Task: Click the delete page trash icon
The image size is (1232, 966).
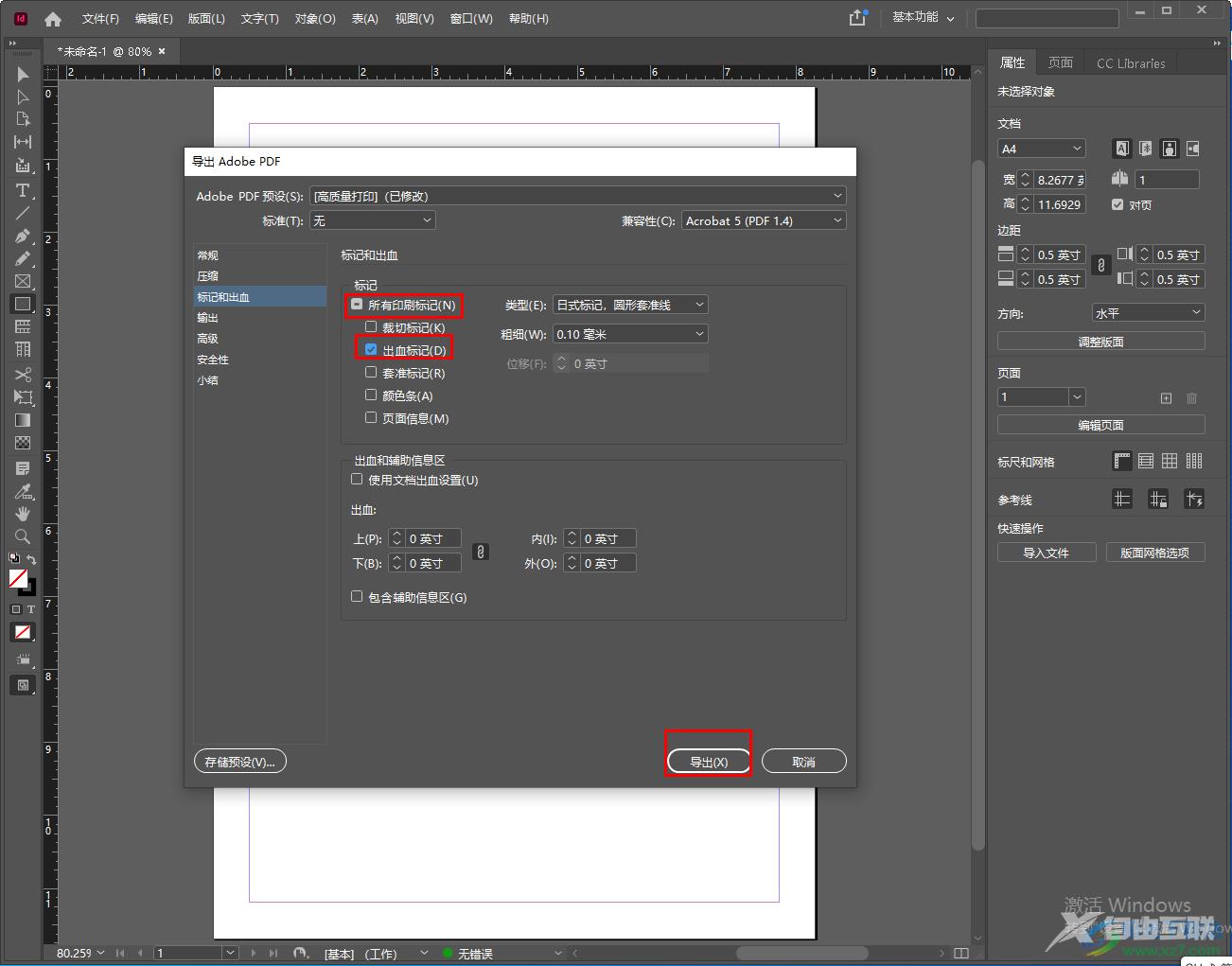Action: [x=1192, y=398]
